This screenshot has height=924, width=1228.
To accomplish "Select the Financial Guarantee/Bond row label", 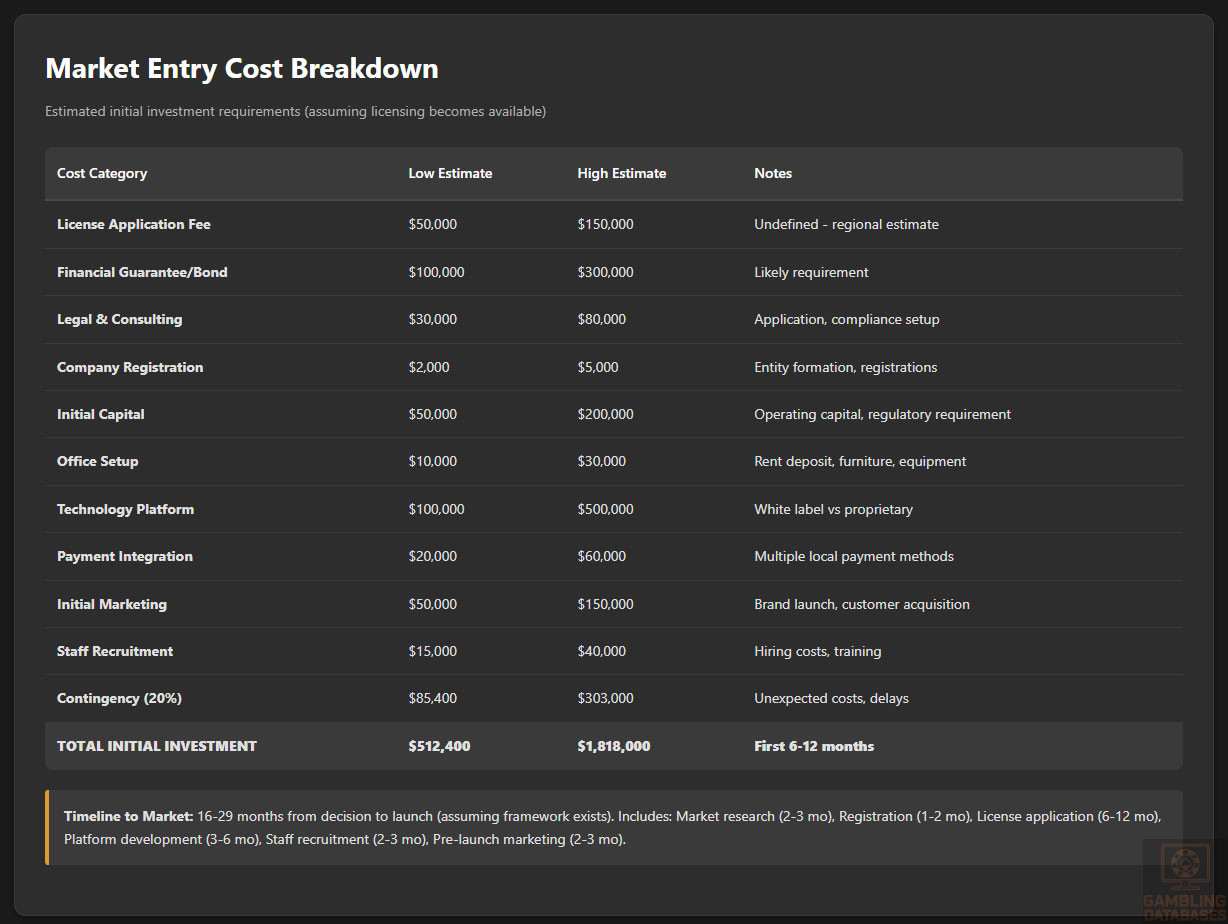I will coord(142,272).
